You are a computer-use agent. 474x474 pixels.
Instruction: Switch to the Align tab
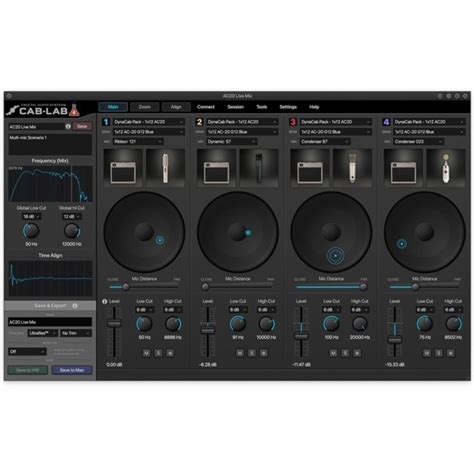pyautogui.click(x=176, y=107)
